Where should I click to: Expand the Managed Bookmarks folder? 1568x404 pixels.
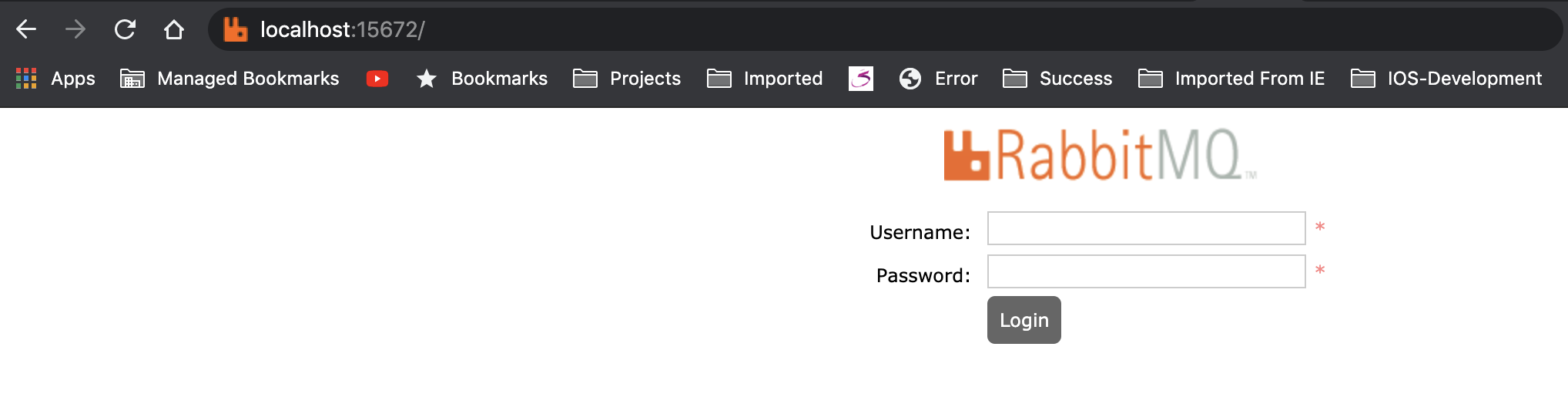tap(230, 79)
